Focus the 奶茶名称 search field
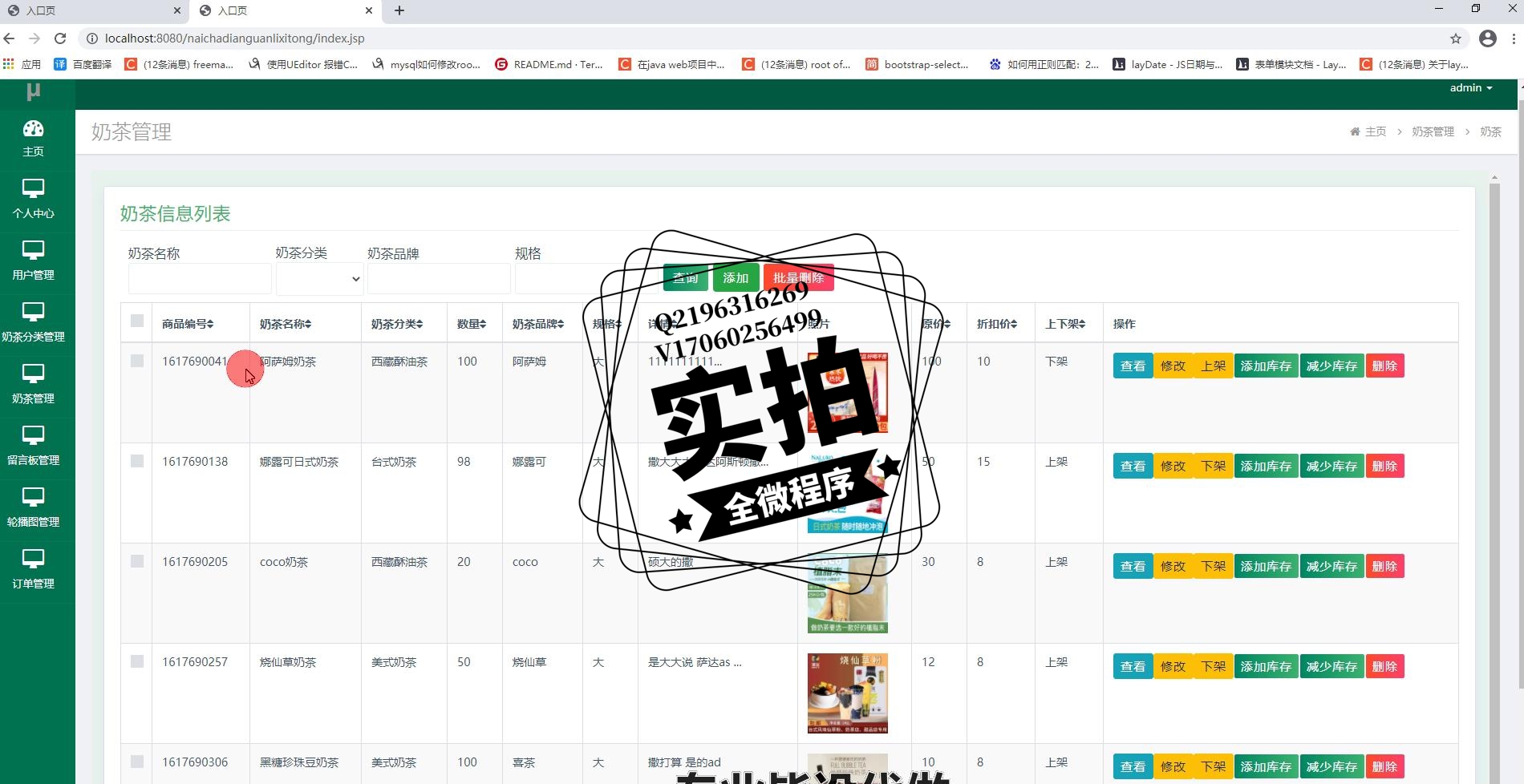The width and height of the screenshot is (1524, 784). pos(200,279)
